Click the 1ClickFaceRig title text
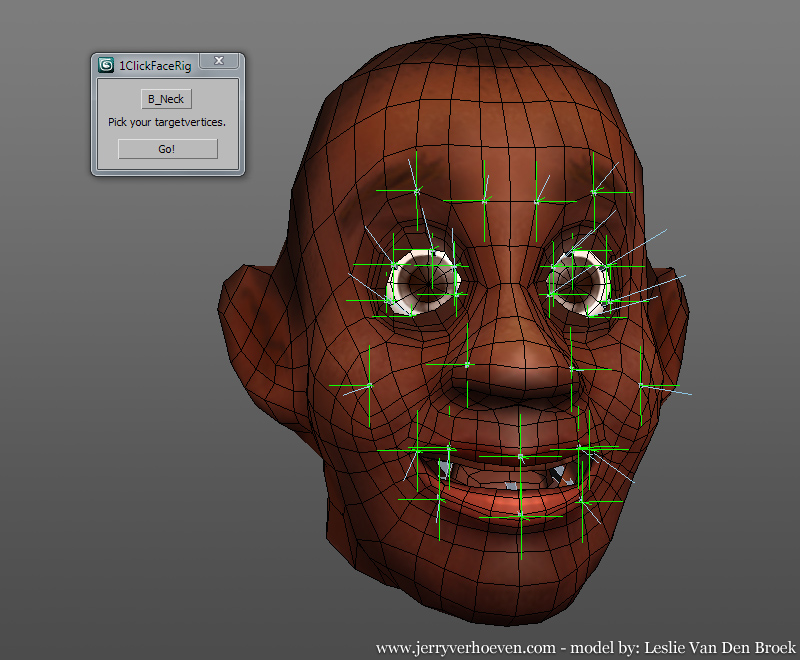The height and width of the screenshot is (660, 800). point(155,66)
